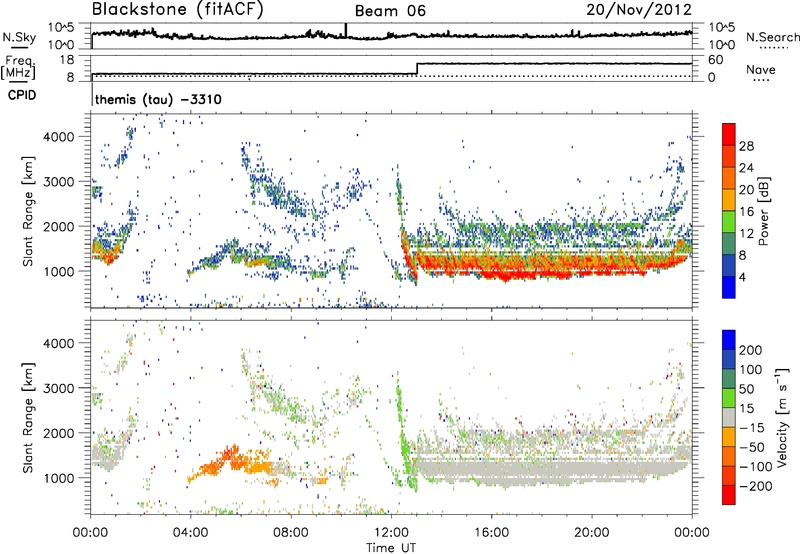Click '4000' on the Power panel axis
This screenshot has width=800, height=554.
tap(58, 137)
